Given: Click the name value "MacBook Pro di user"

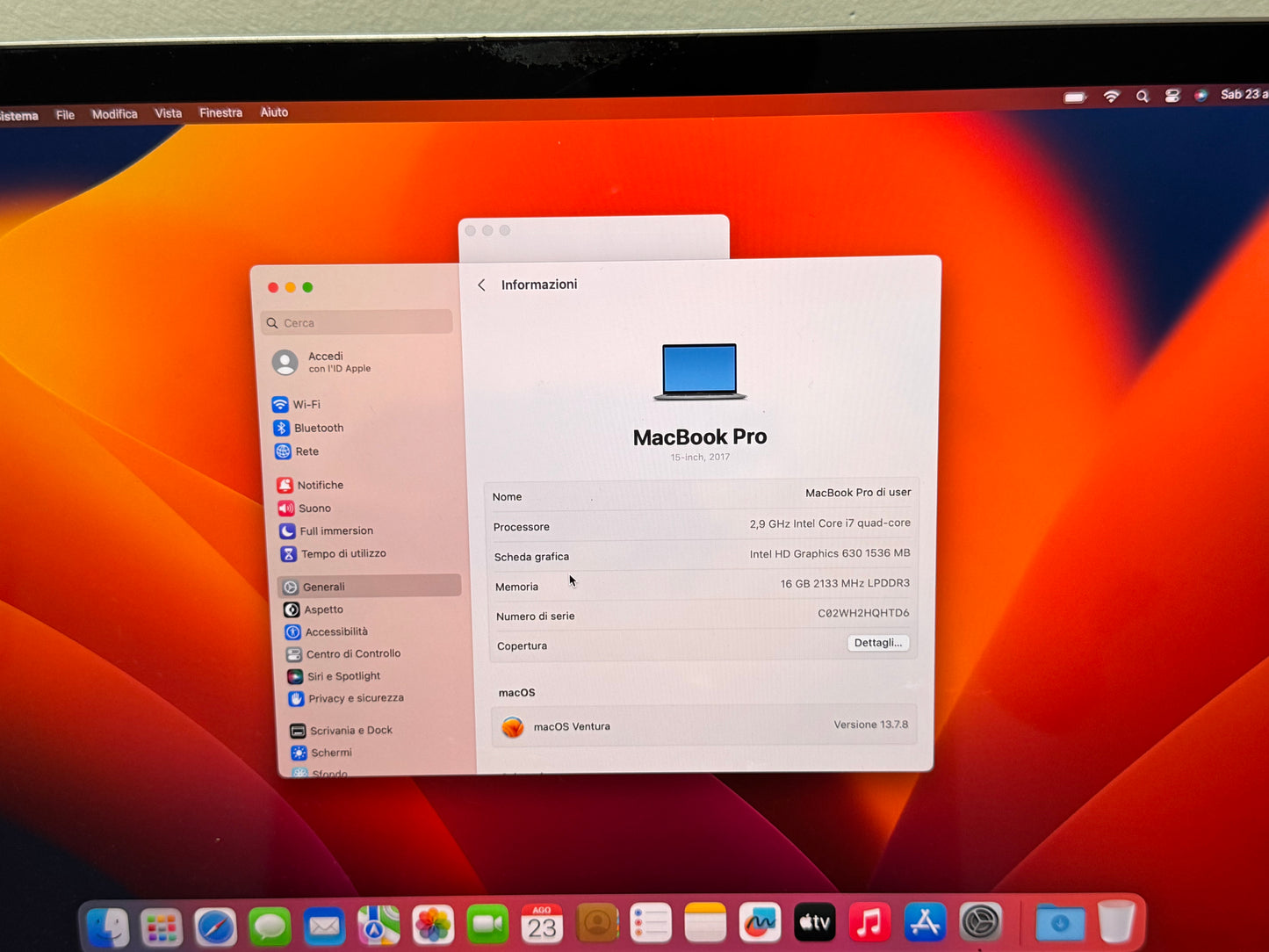Looking at the screenshot, I should pos(858,493).
